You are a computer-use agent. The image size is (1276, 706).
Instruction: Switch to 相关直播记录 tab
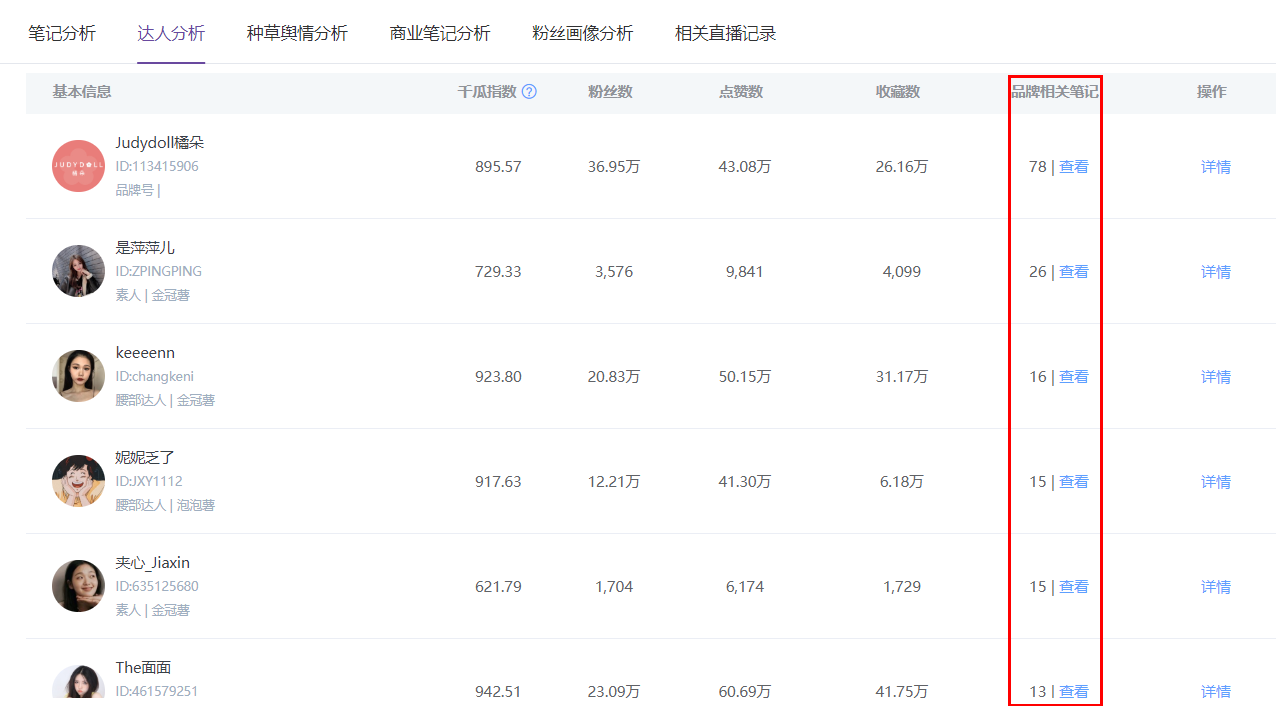click(725, 33)
